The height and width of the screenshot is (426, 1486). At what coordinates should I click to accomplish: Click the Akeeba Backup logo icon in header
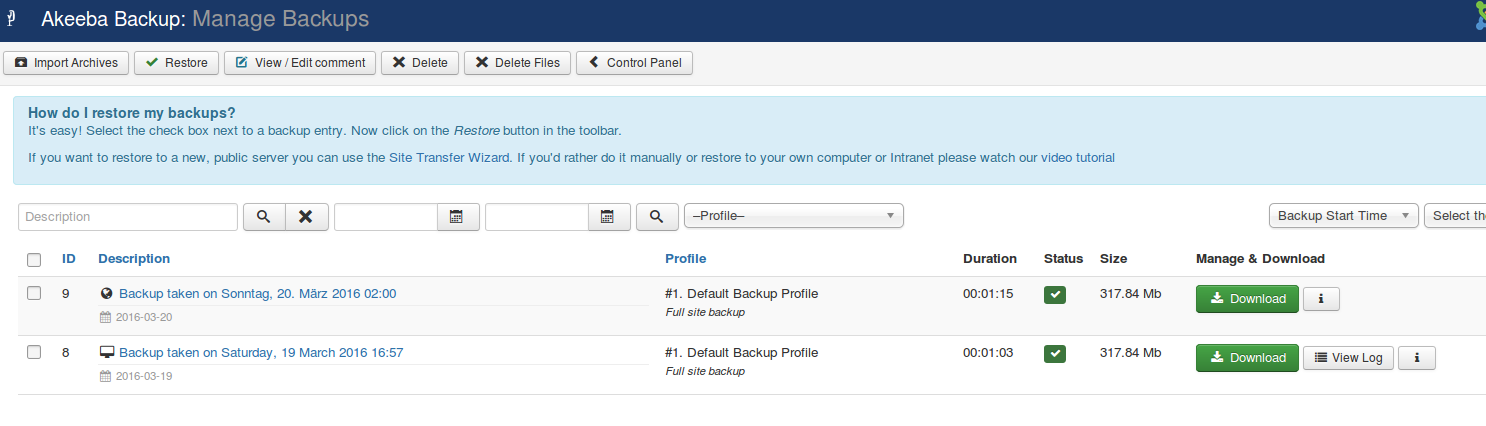[12, 18]
